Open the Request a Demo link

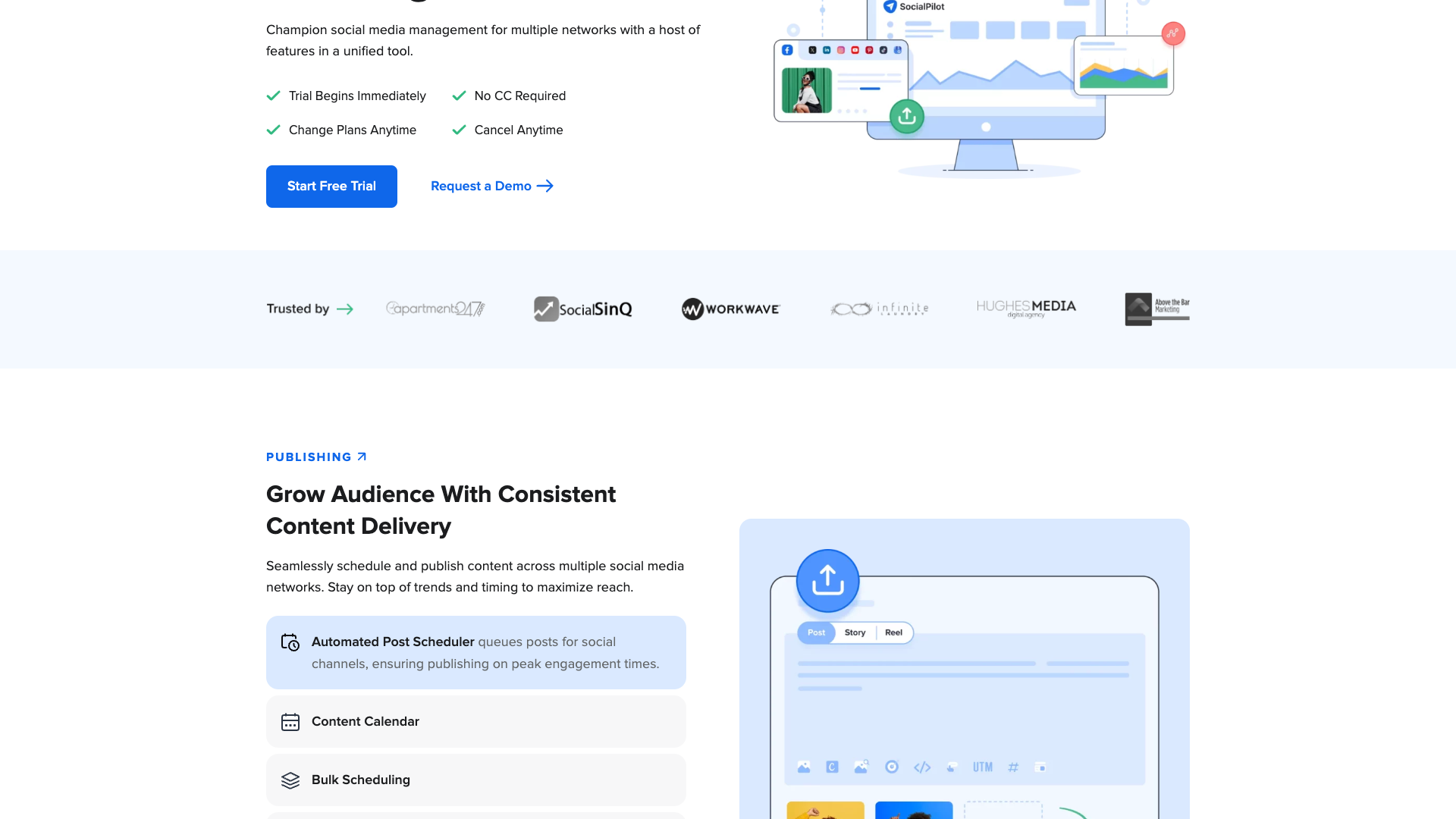click(x=491, y=186)
